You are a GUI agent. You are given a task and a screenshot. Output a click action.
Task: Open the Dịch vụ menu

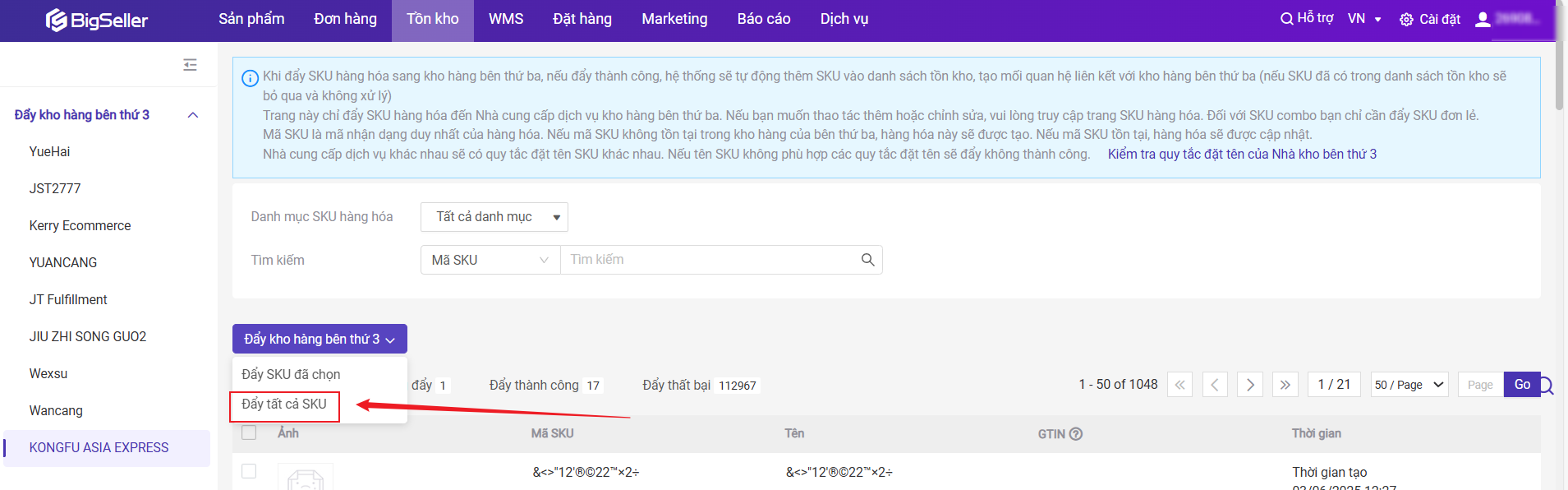point(844,19)
